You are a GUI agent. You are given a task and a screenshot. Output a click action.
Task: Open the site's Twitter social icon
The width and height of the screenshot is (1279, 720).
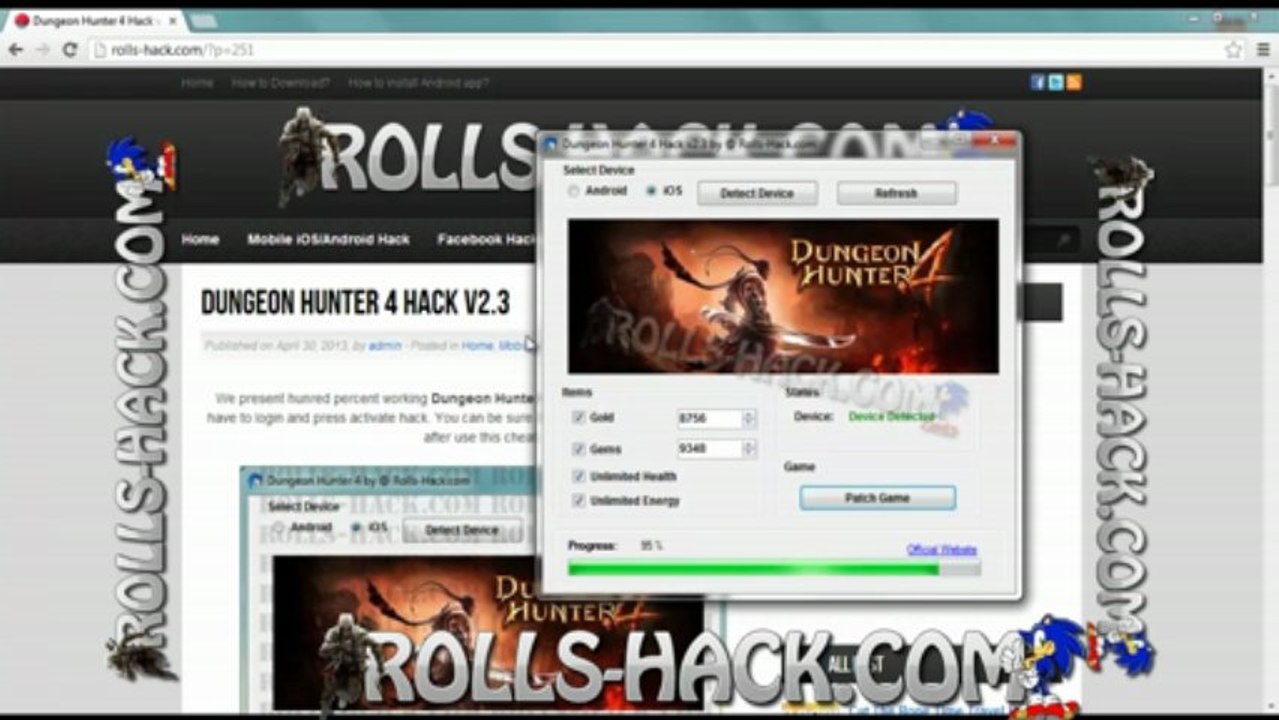pos(1056,83)
